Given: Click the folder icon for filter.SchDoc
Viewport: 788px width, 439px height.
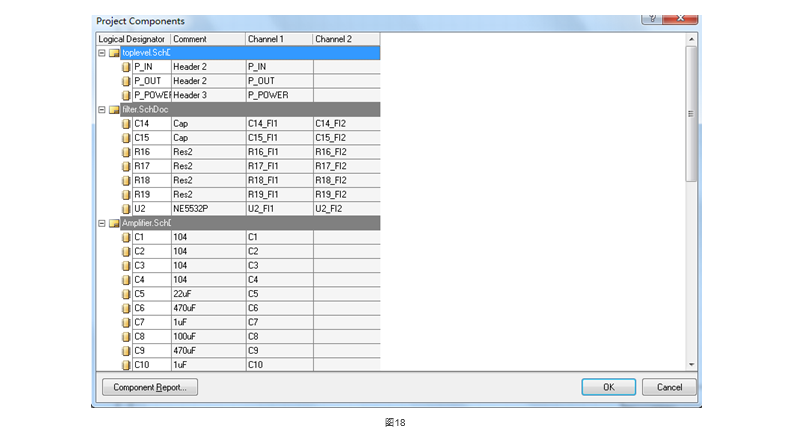Looking at the screenshot, I should (x=114, y=110).
